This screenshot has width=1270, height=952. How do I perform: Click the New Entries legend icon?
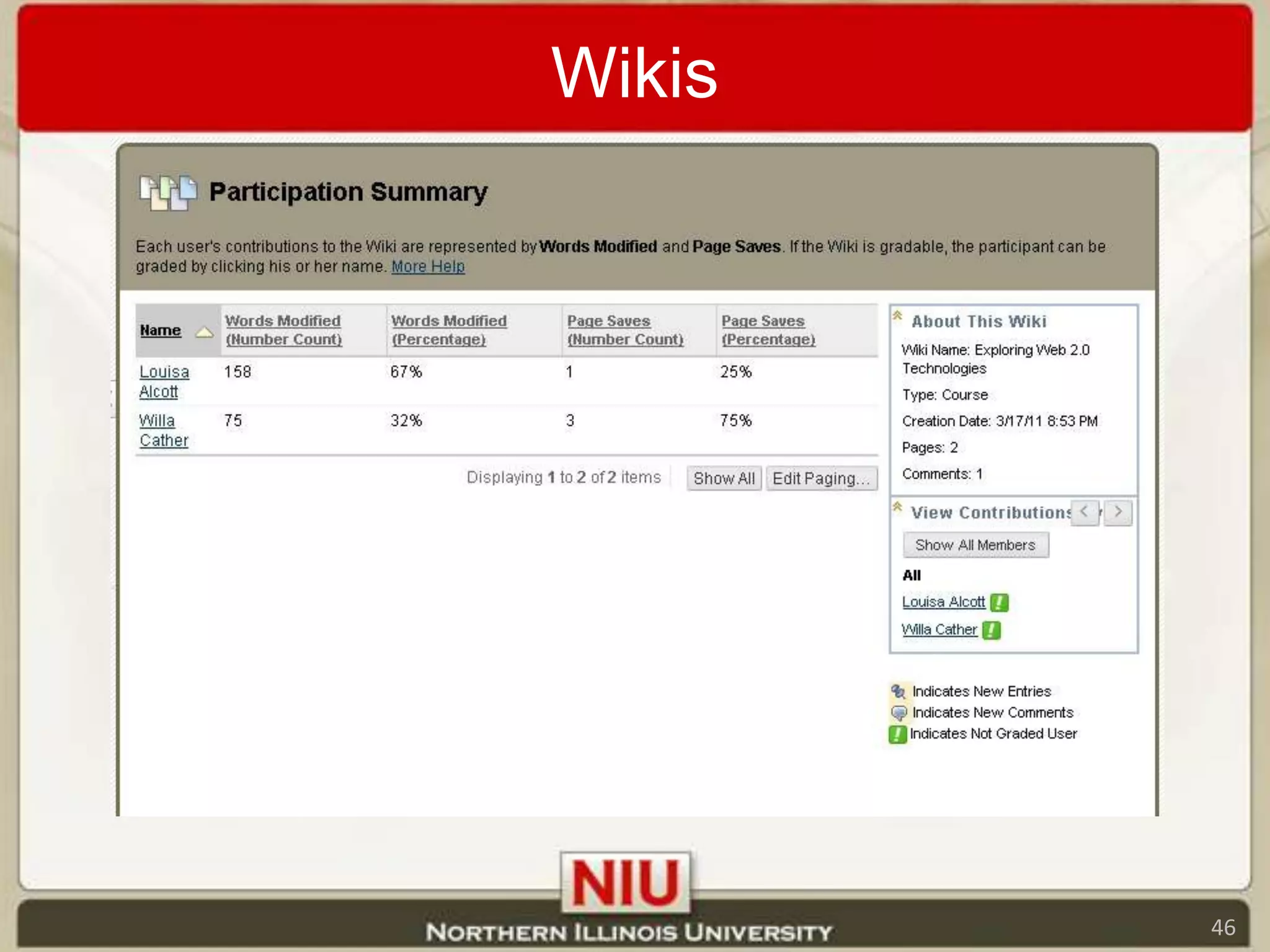click(x=899, y=691)
